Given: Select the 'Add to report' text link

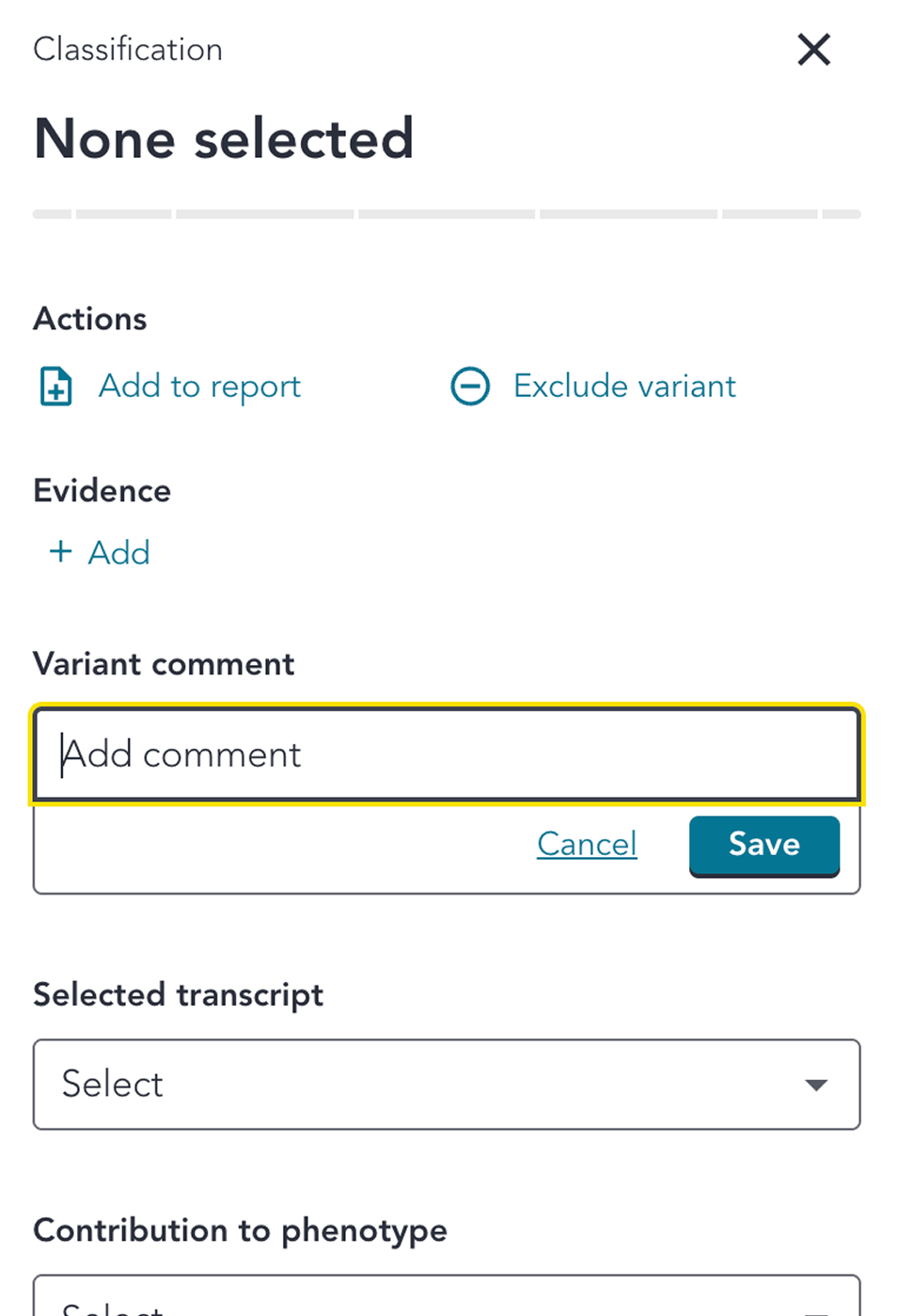Looking at the screenshot, I should pos(199,387).
